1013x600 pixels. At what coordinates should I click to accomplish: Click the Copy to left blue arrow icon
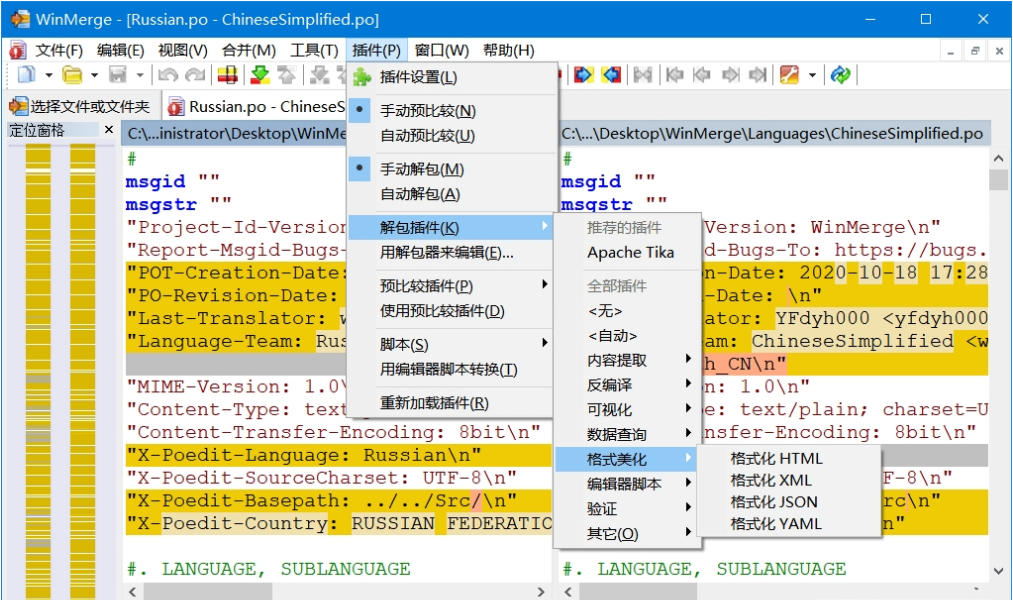(611, 75)
